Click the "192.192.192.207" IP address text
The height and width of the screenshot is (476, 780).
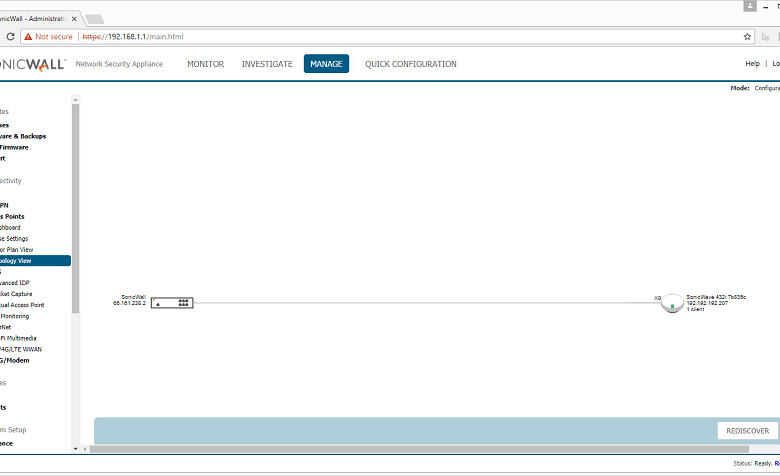(x=707, y=303)
